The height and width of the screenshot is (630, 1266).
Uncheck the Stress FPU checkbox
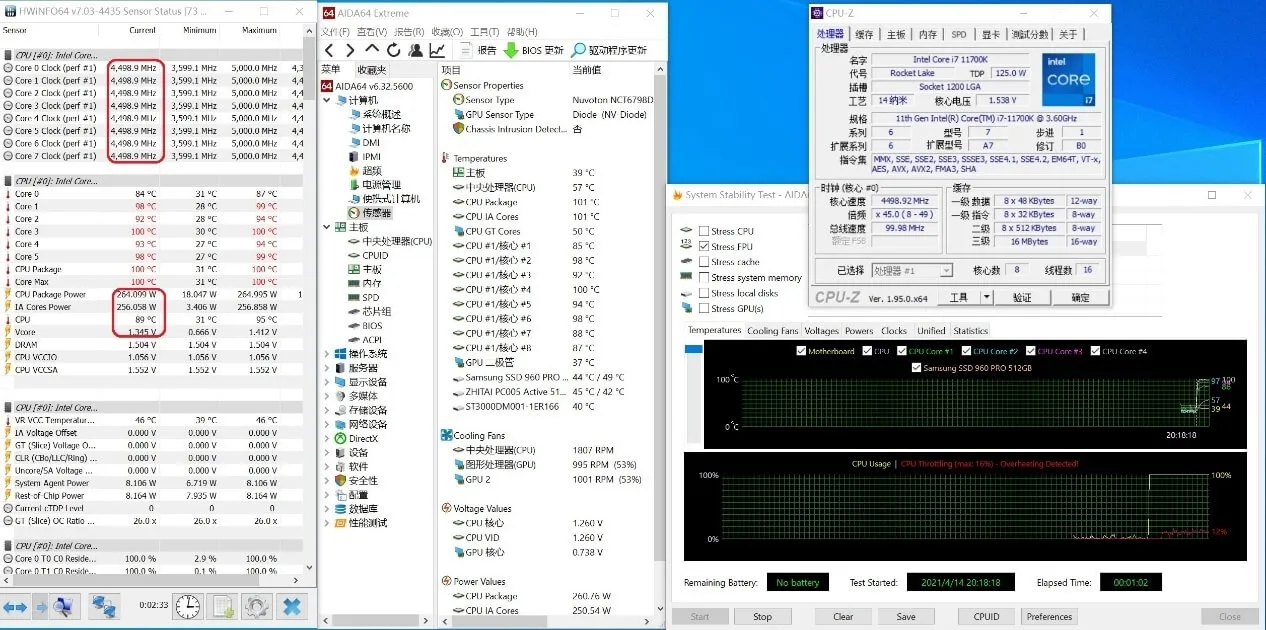tap(704, 246)
